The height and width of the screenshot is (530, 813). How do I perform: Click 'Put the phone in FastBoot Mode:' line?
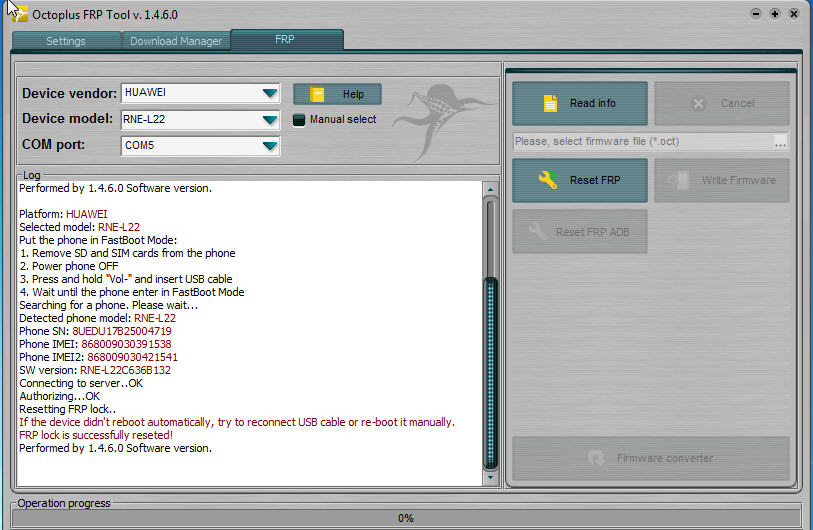coord(98,240)
